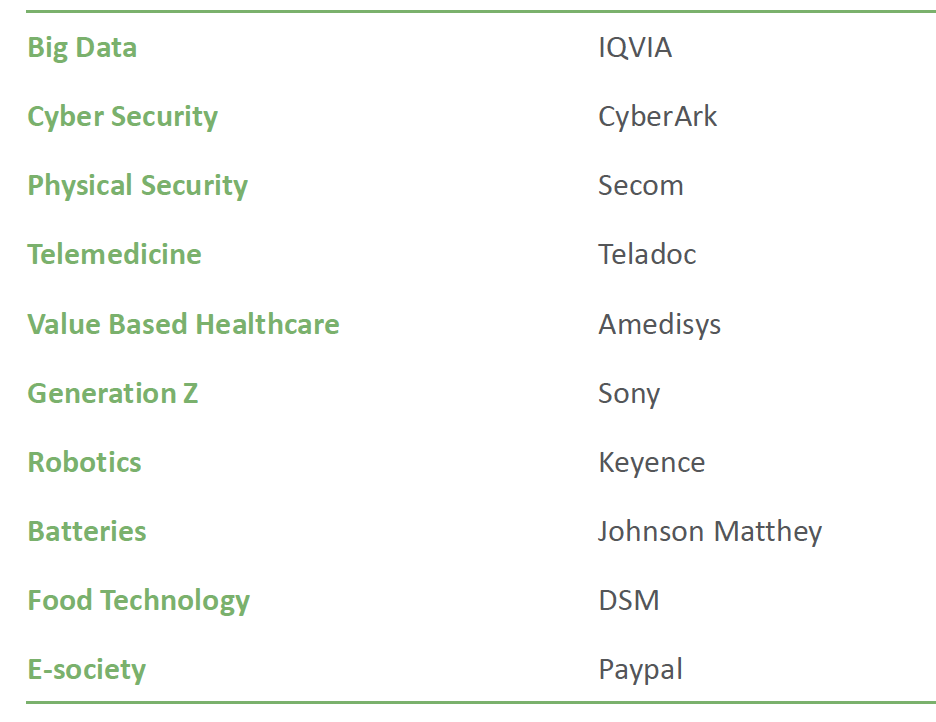Select the Paypal company name
936x722 pixels.
(640, 669)
